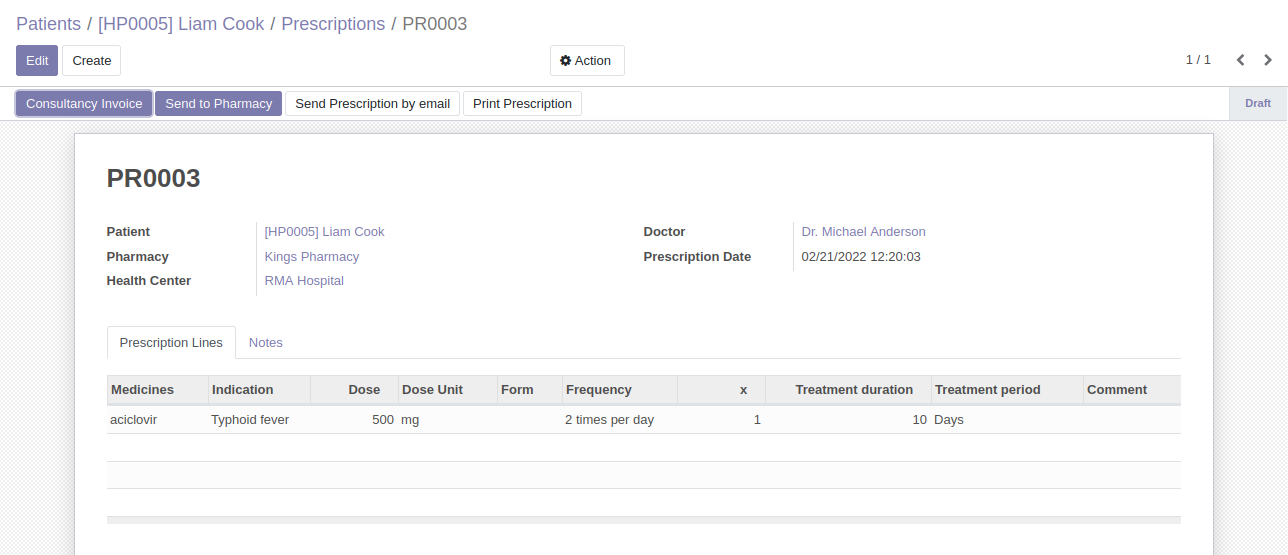Select the aciclovir prescription line
This screenshot has width=1288, height=555.
(644, 420)
